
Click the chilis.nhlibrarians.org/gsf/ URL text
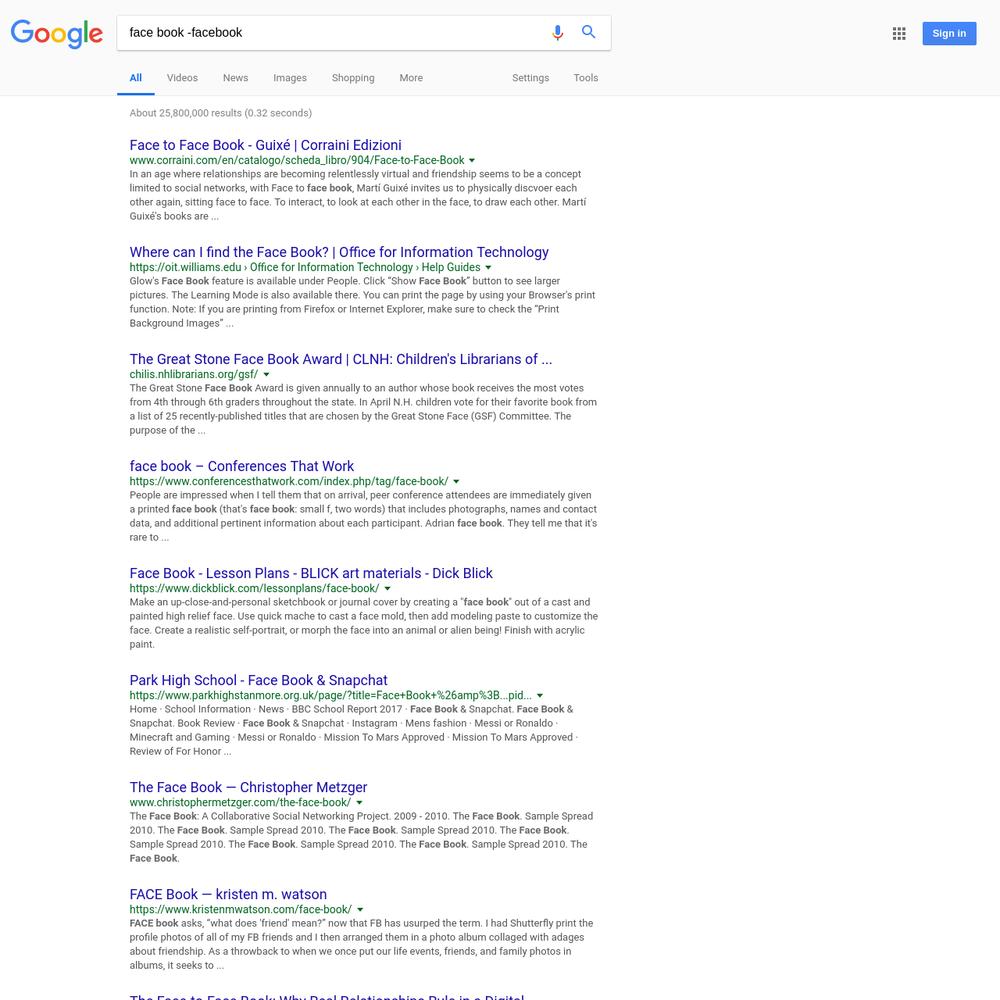(x=194, y=375)
